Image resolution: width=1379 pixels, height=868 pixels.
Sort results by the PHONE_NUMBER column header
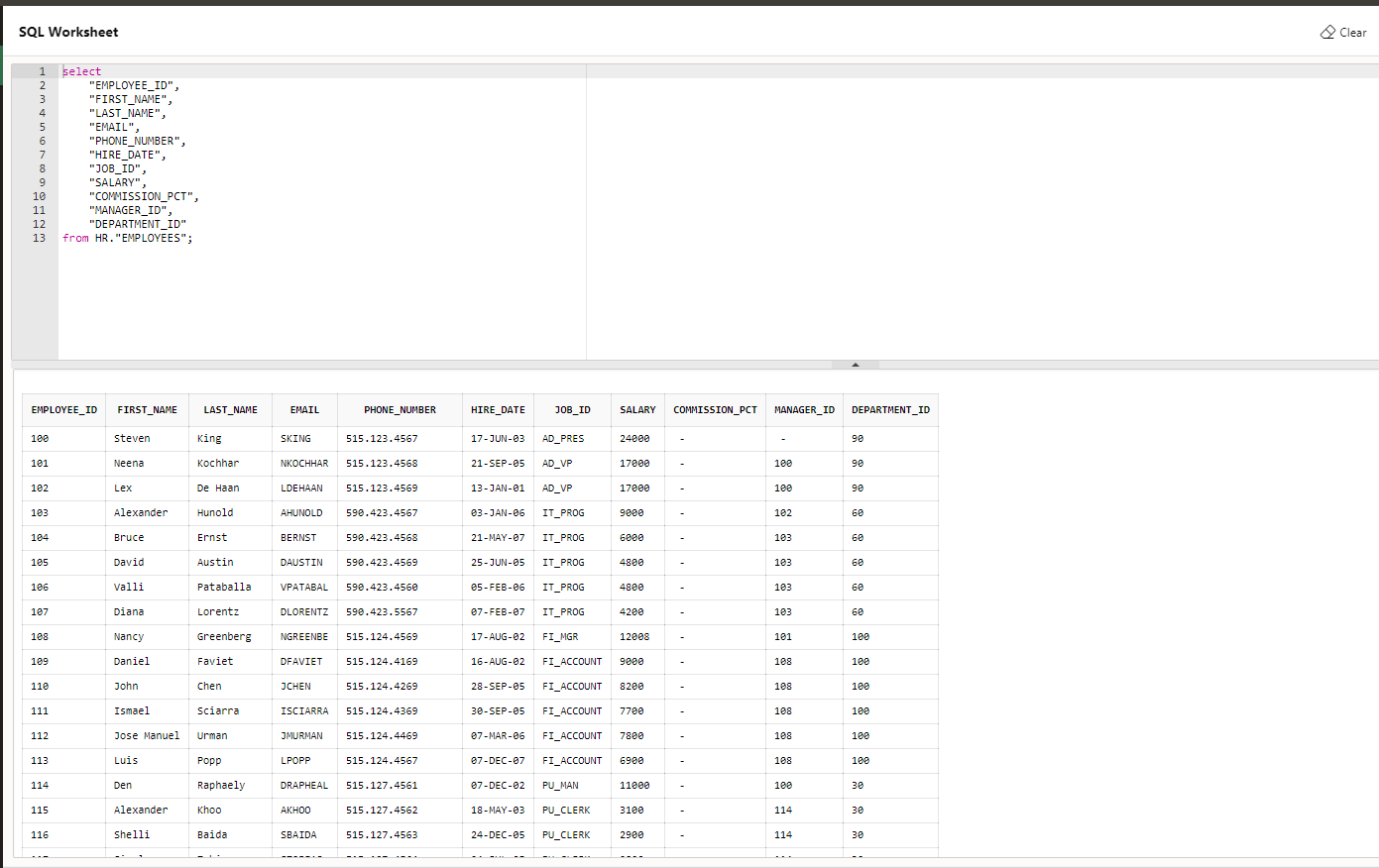400,409
